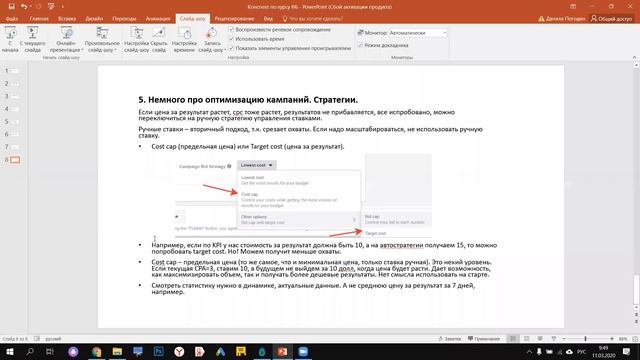Click fit slide to window icon

[635, 339]
